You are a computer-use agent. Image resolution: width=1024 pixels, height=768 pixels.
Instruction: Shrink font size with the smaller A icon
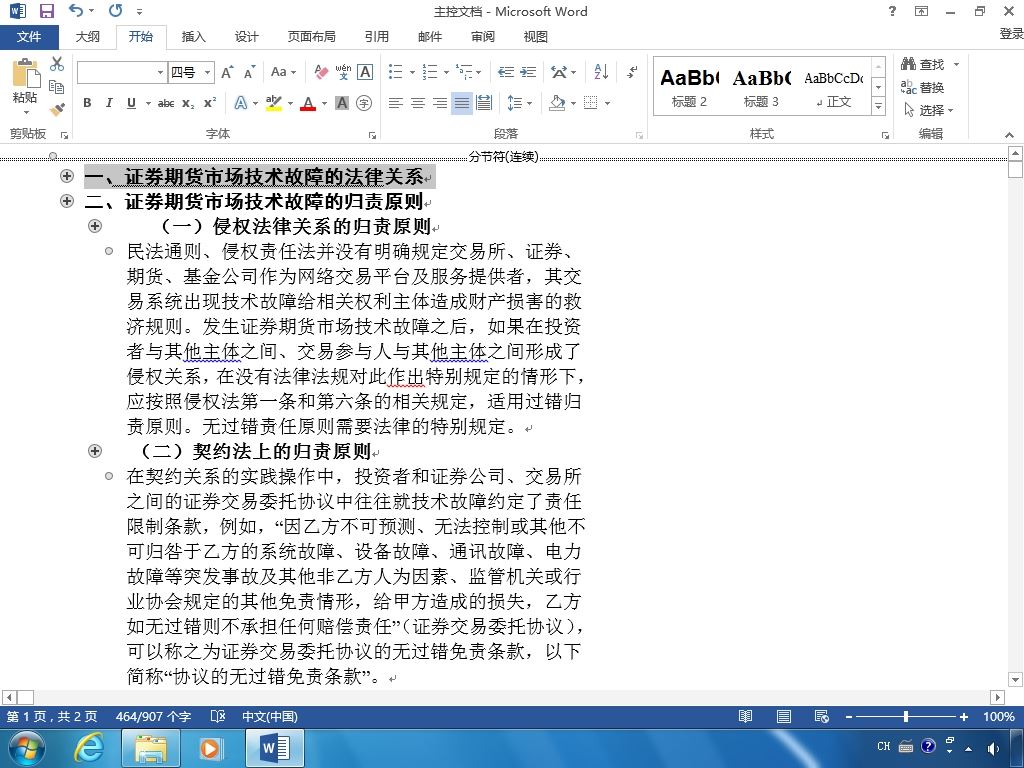pos(249,72)
